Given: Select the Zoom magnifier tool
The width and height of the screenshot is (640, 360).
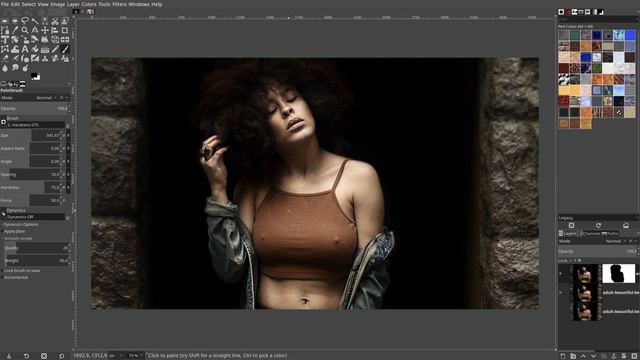Looking at the screenshot, I should click(x=25, y=30).
